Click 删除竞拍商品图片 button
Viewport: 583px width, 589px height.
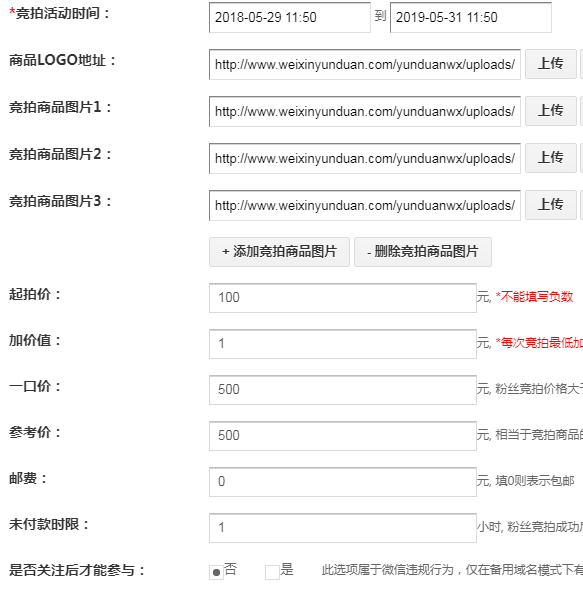pos(423,252)
